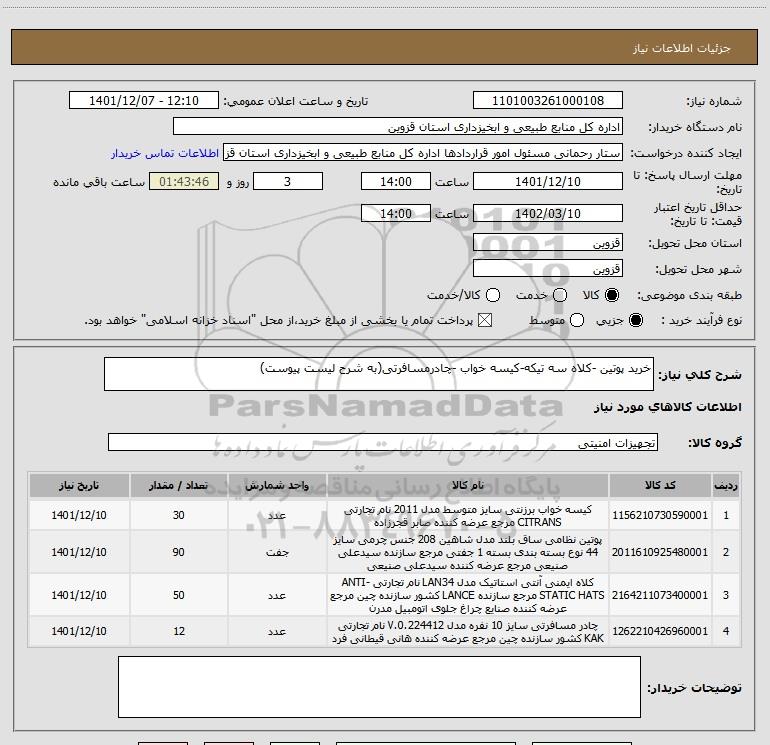Click the delivery city field قزوین

coord(548,269)
